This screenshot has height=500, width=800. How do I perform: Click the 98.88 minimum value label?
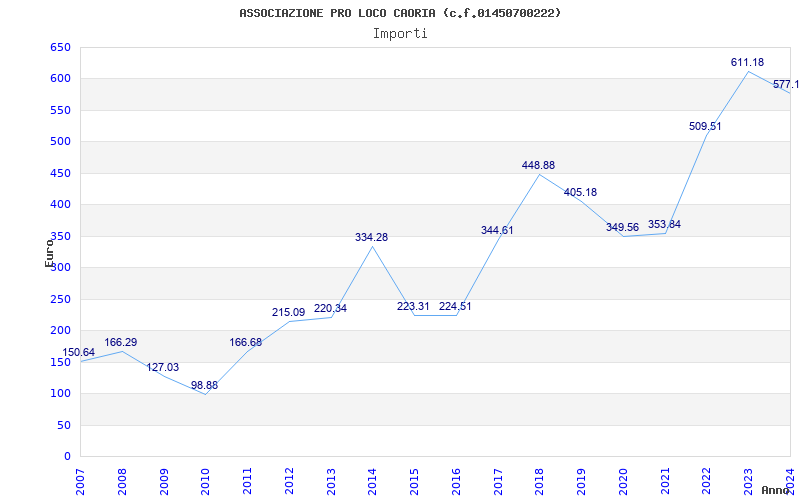pos(205,385)
